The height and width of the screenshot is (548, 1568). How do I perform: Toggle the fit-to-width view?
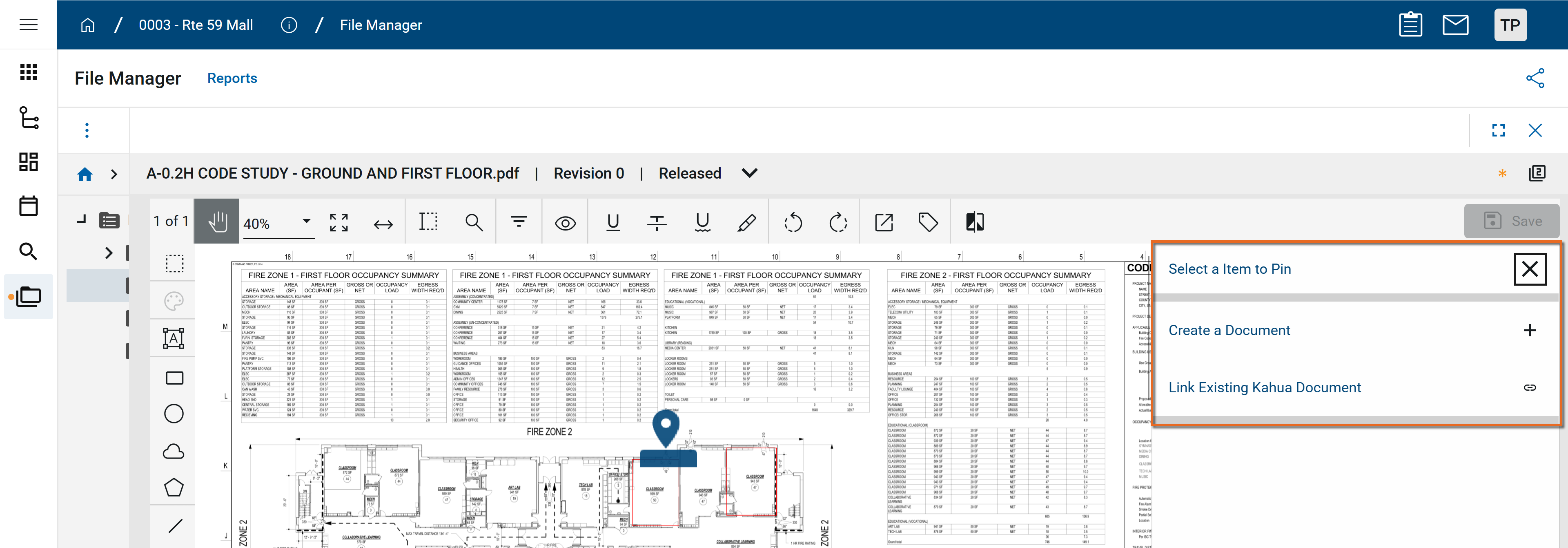(383, 225)
